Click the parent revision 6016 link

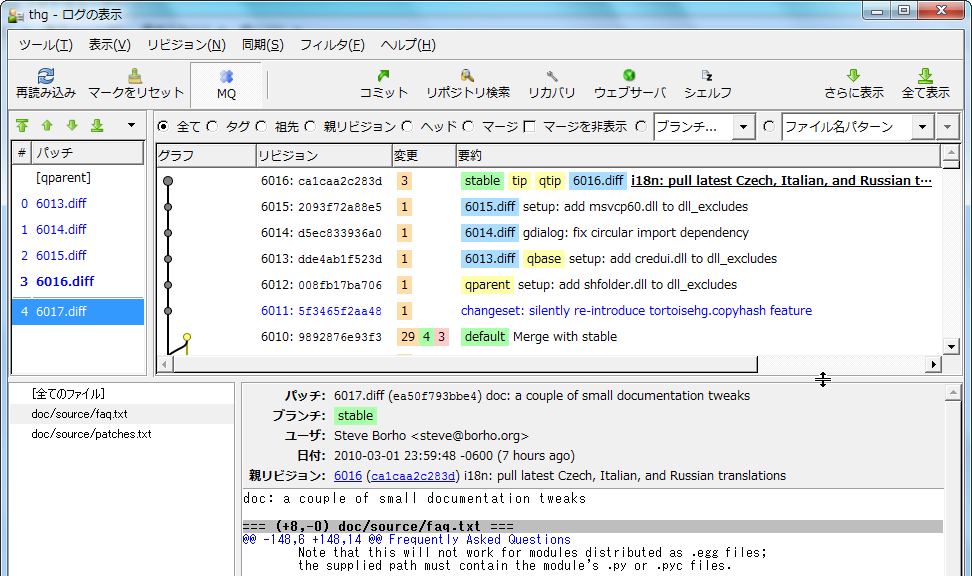click(x=348, y=475)
